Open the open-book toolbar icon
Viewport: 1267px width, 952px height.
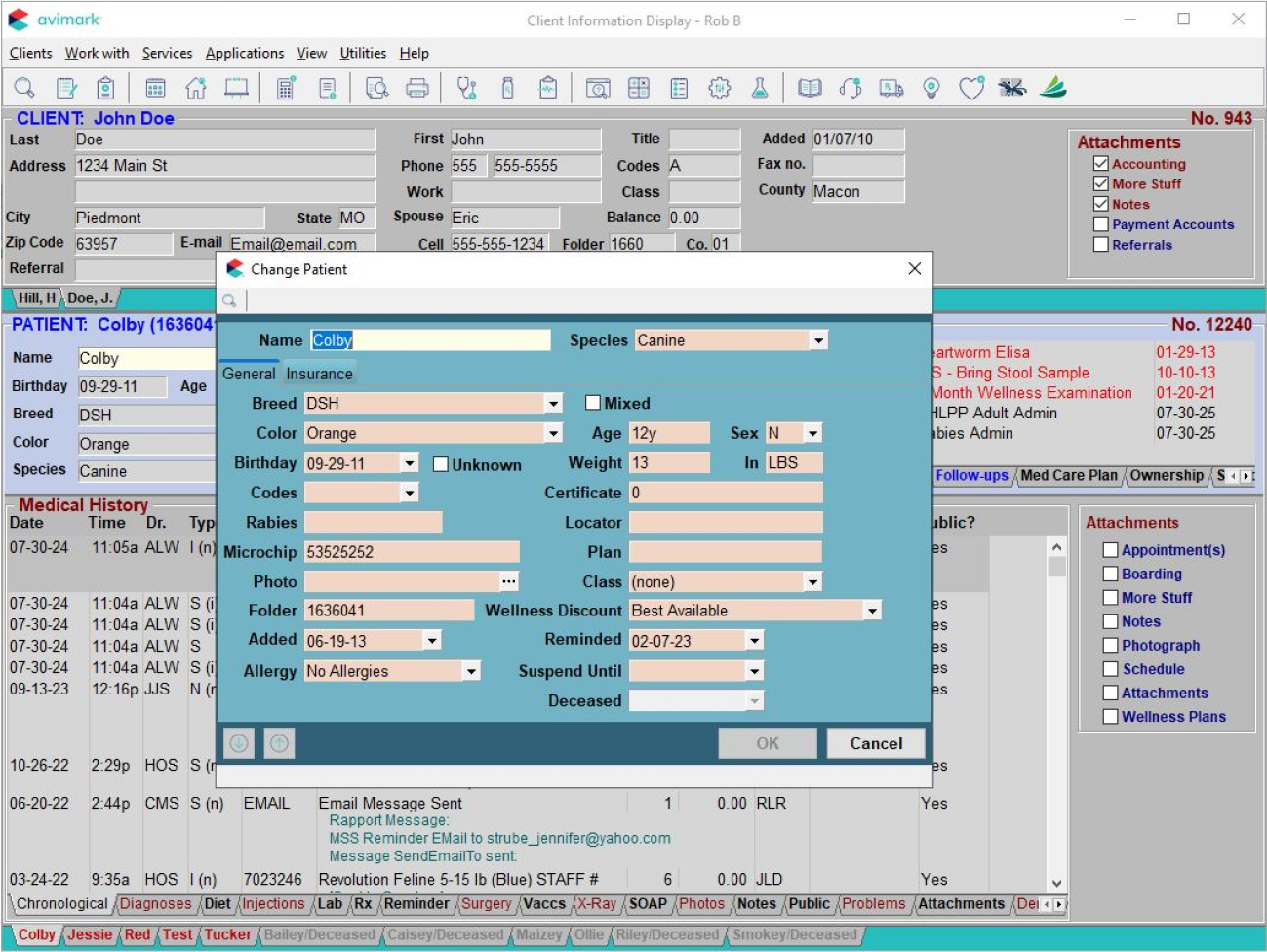pyautogui.click(x=810, y=88)
